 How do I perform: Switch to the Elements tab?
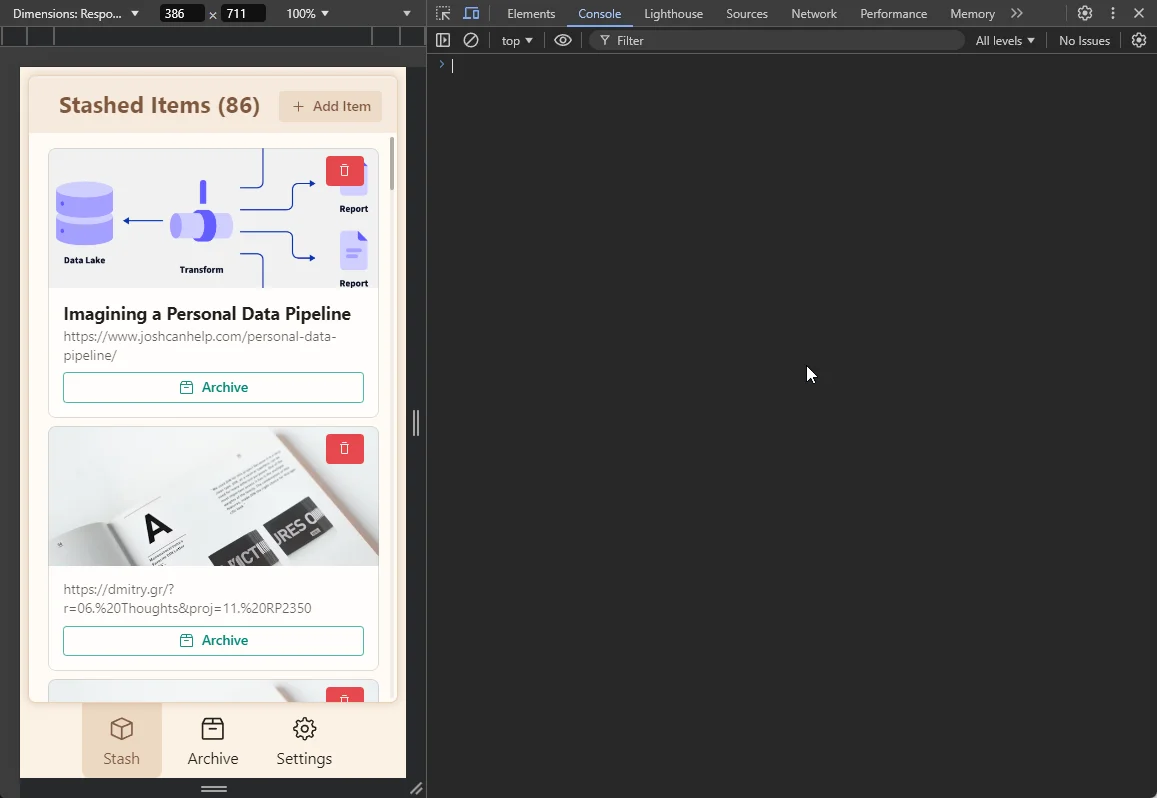click(x=531, y=14)
